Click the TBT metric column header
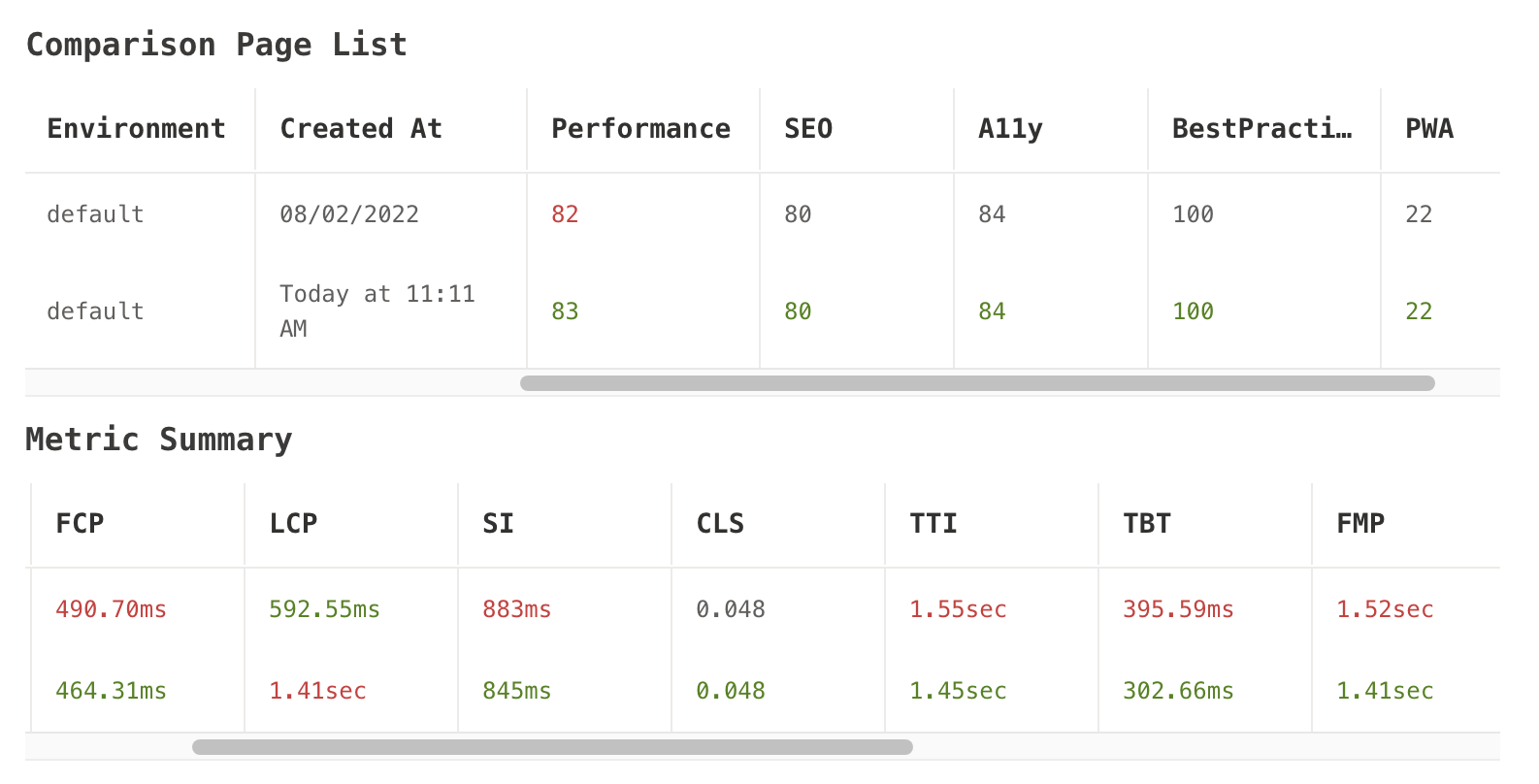The image size is (1539, 784). [x=1147, y=524]
